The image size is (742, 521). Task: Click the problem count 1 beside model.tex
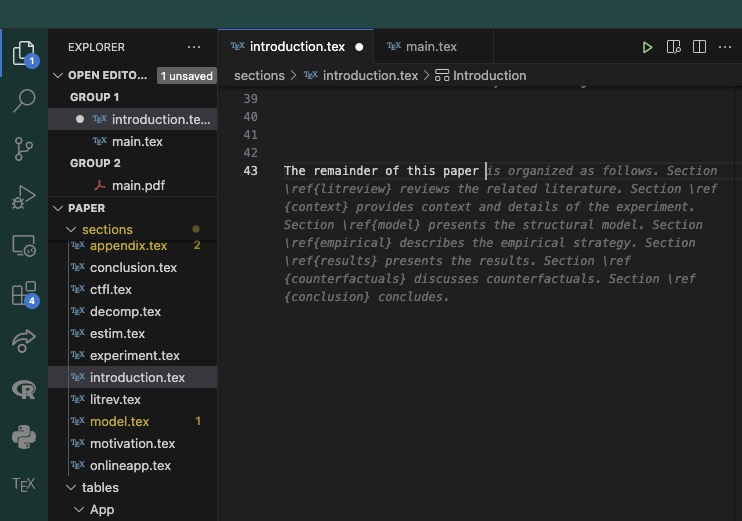click(x=198, y=421)
